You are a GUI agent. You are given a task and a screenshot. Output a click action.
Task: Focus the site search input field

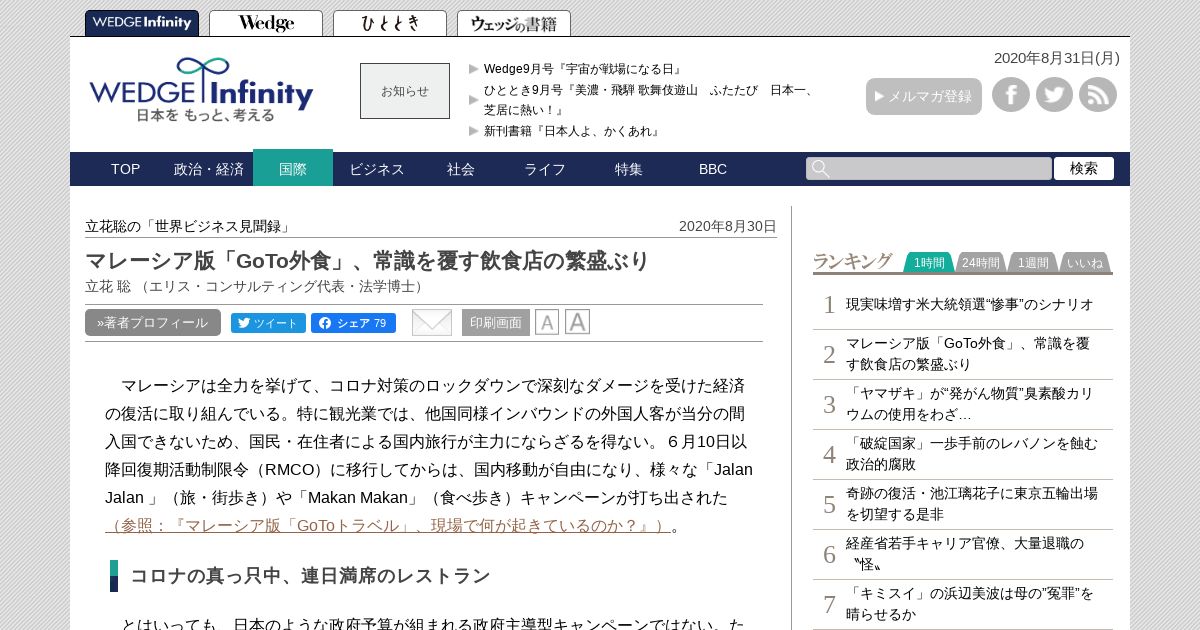click(929, 169)
